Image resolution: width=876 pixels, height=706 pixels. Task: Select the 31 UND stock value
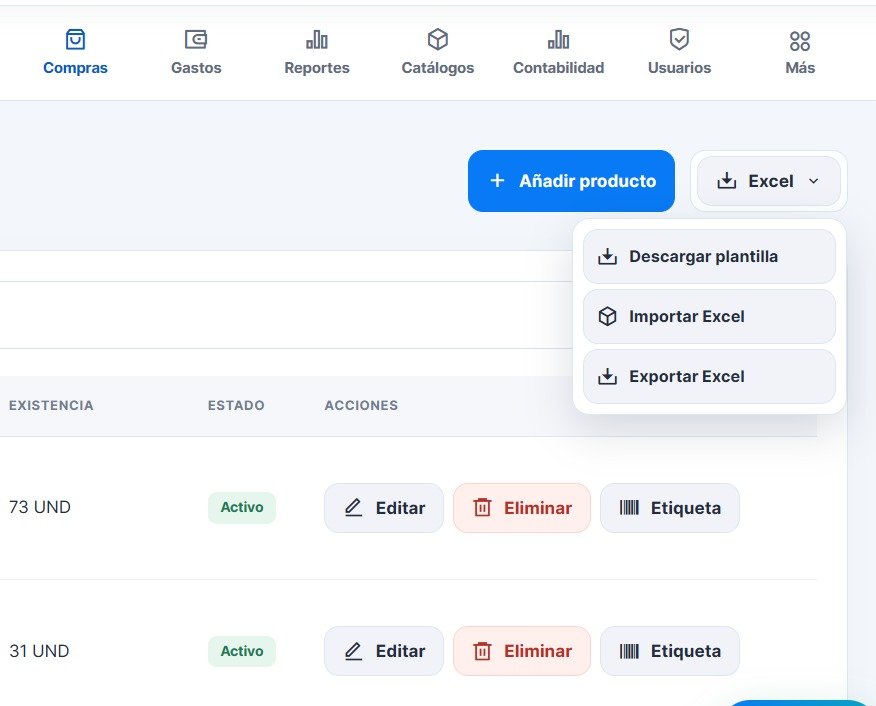39,651
